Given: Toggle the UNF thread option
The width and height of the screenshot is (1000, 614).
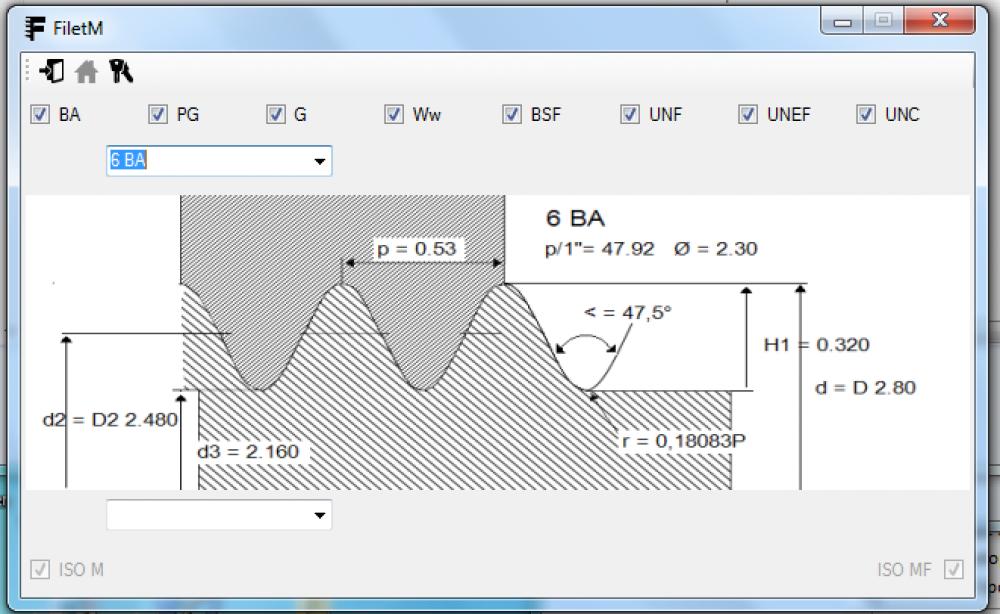Looking at the screenshot, I should (630, 114).
